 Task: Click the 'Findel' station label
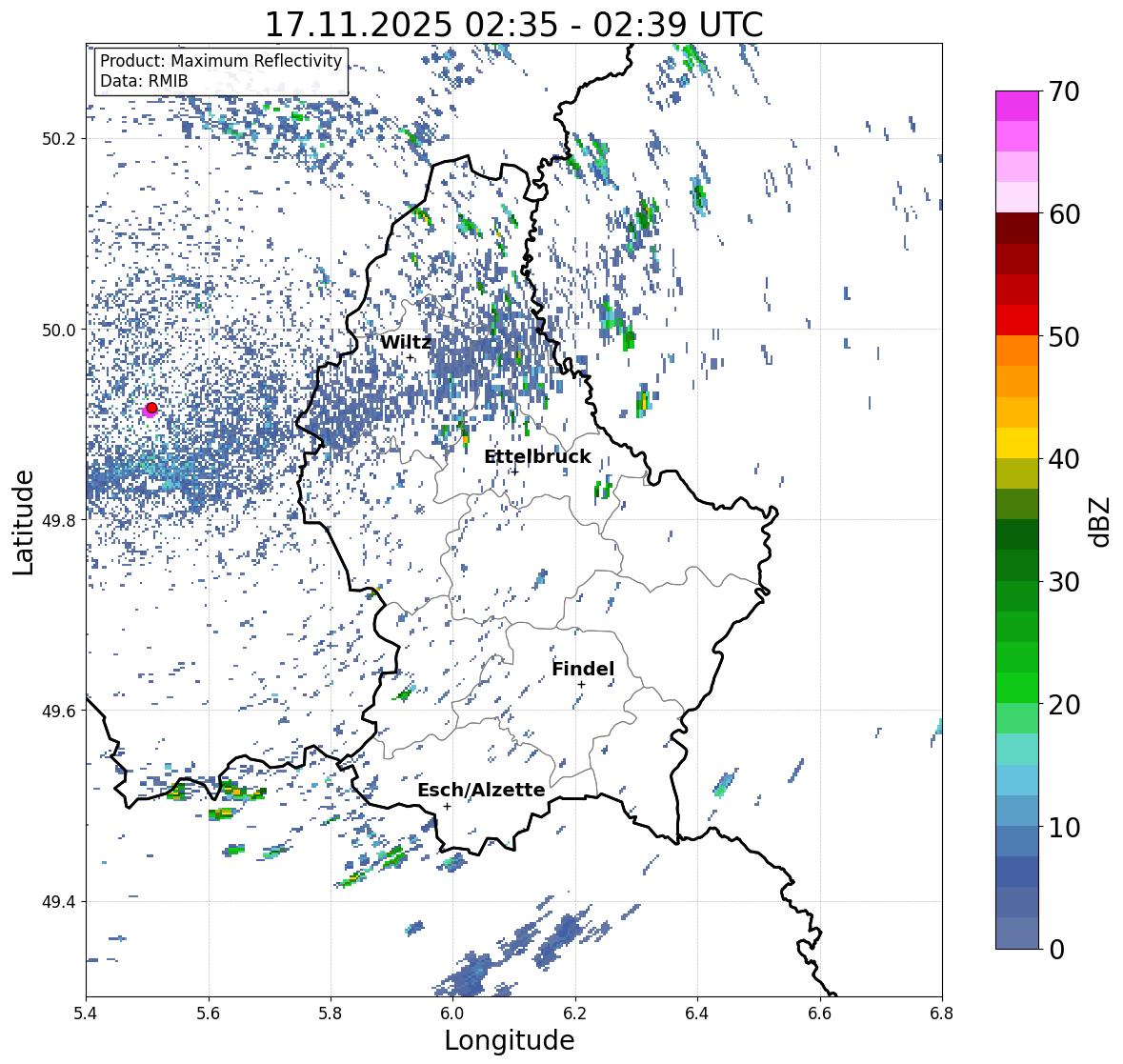pos(583,669)
